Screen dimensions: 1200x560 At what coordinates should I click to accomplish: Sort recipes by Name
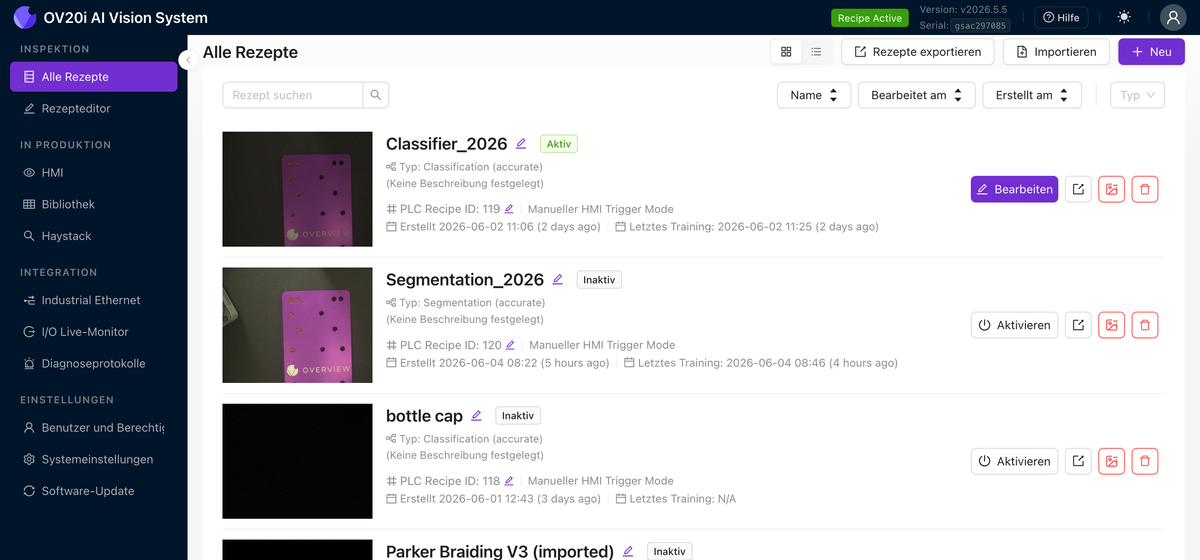coord(814,95)
